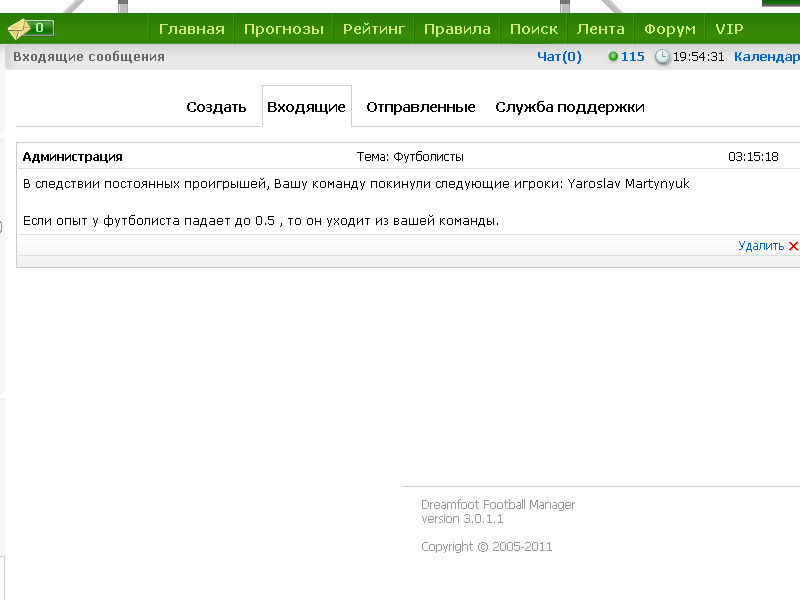Open the Служба поддержки tab
The width and height of the screenshot is (800, 600).
click(570, 107)
